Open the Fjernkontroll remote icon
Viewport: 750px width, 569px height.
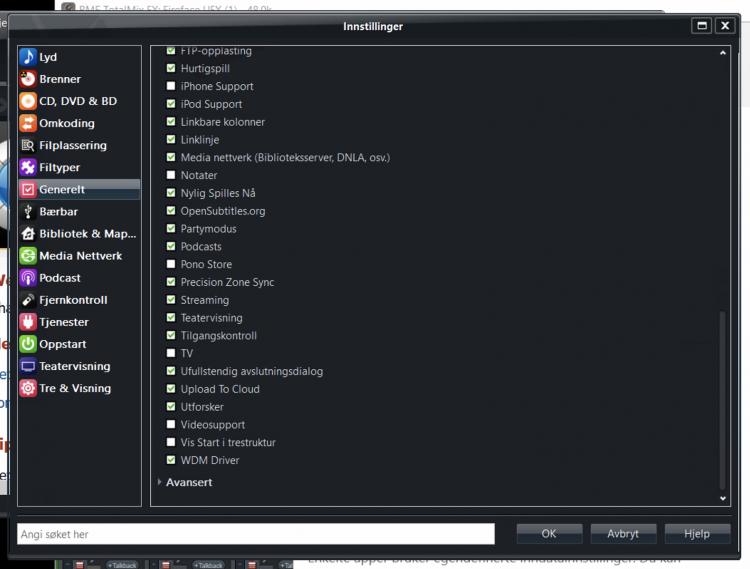click(x=28, y=300)
